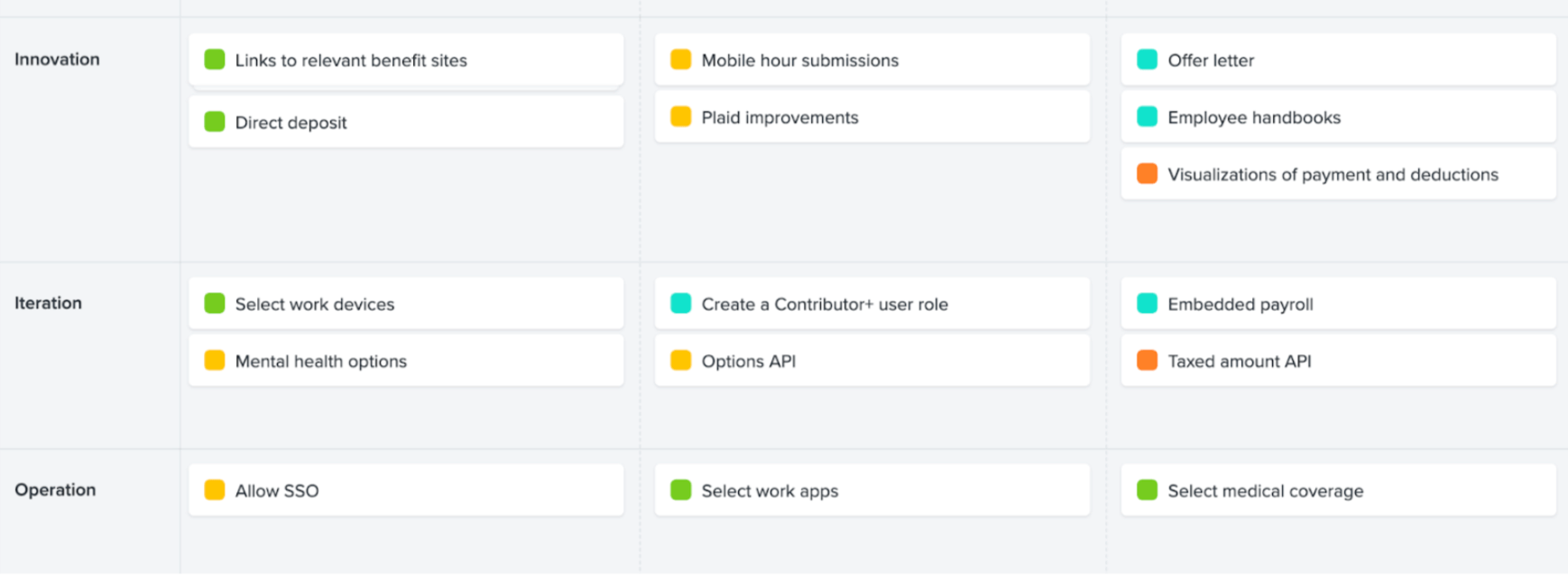Click green icon beside Select medical coverage

coord(1147,490)
